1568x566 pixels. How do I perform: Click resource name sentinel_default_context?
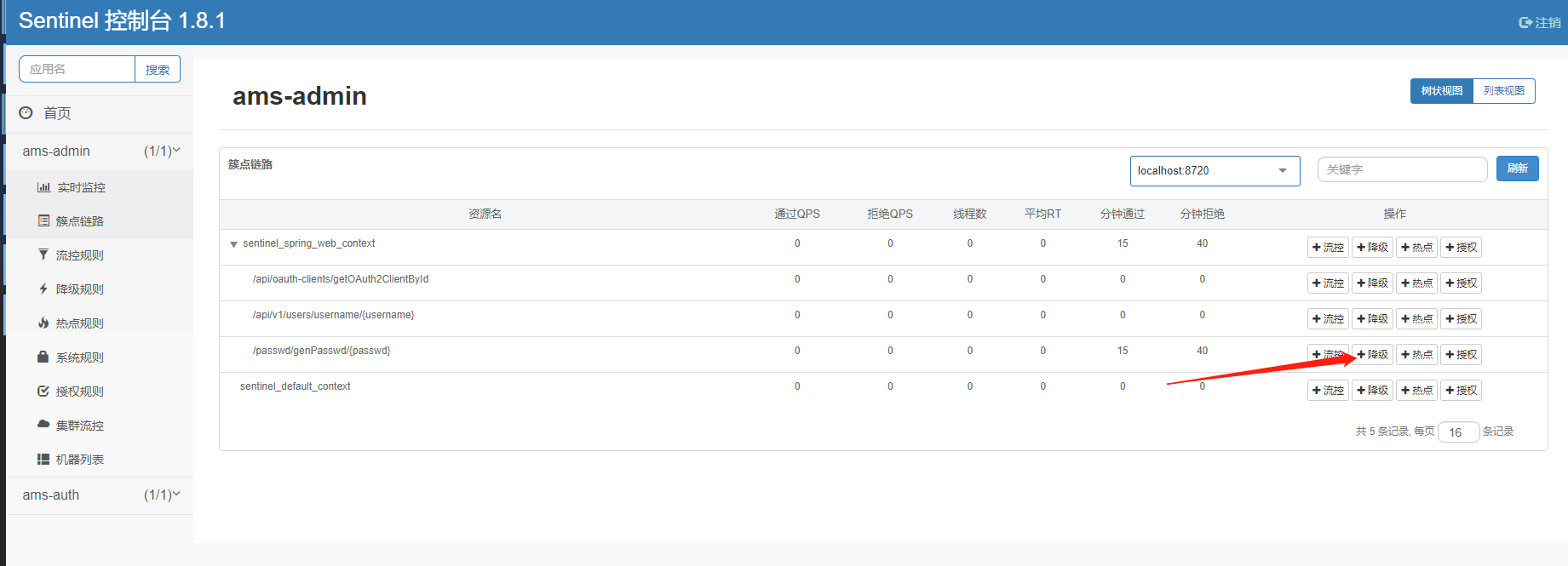(295, 386)
